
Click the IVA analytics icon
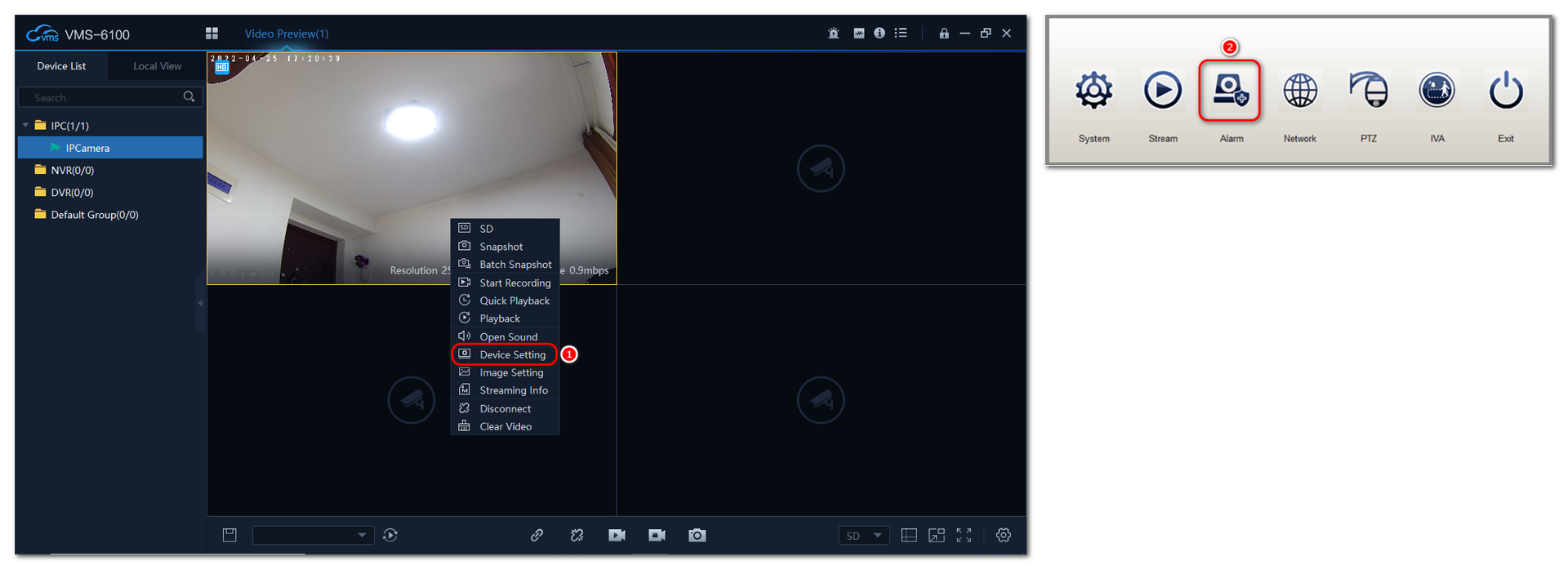coord(1437,91)
